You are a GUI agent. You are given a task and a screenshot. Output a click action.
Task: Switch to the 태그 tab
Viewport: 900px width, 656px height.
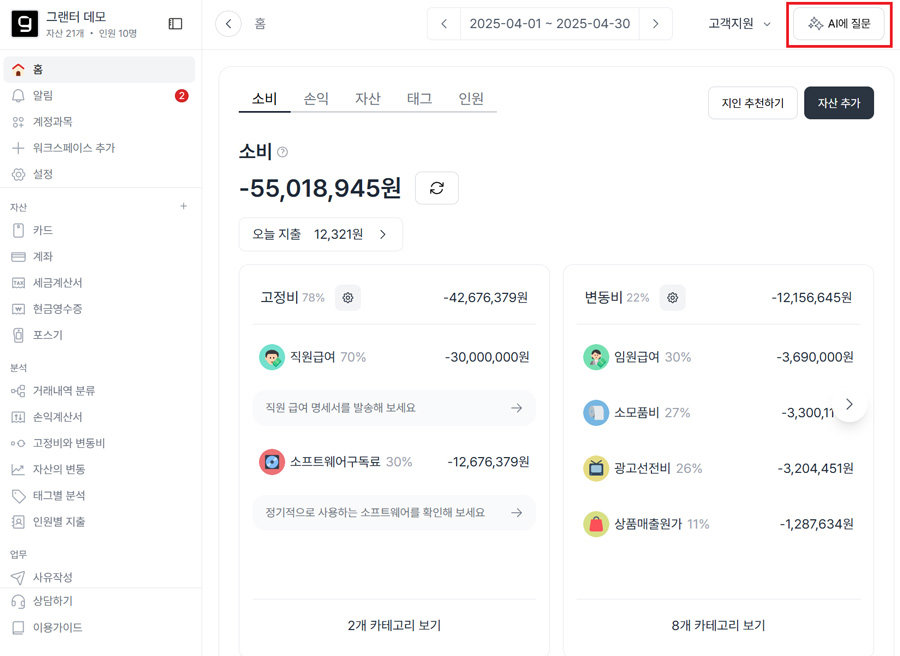click(x=419, y=99)
